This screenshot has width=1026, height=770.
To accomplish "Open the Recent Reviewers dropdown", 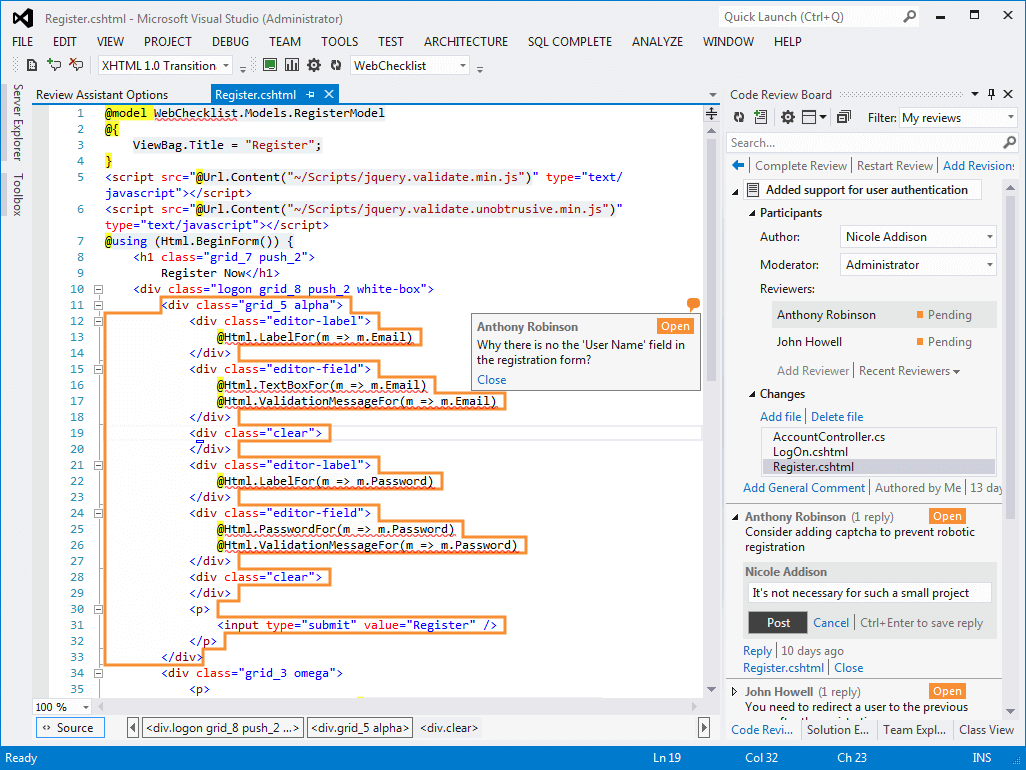I will click(x=910, y=371).
